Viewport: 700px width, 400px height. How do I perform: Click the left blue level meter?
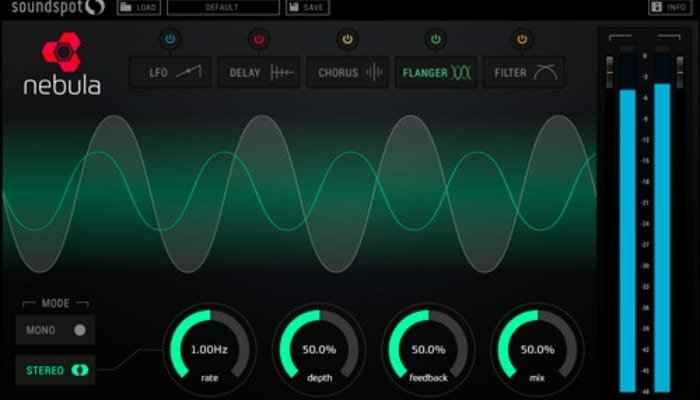coord(627,241)
